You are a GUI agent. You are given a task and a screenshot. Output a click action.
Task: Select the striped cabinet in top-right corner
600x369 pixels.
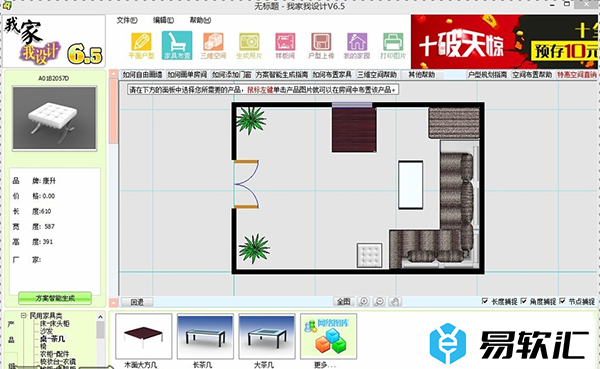pos(454,123)
